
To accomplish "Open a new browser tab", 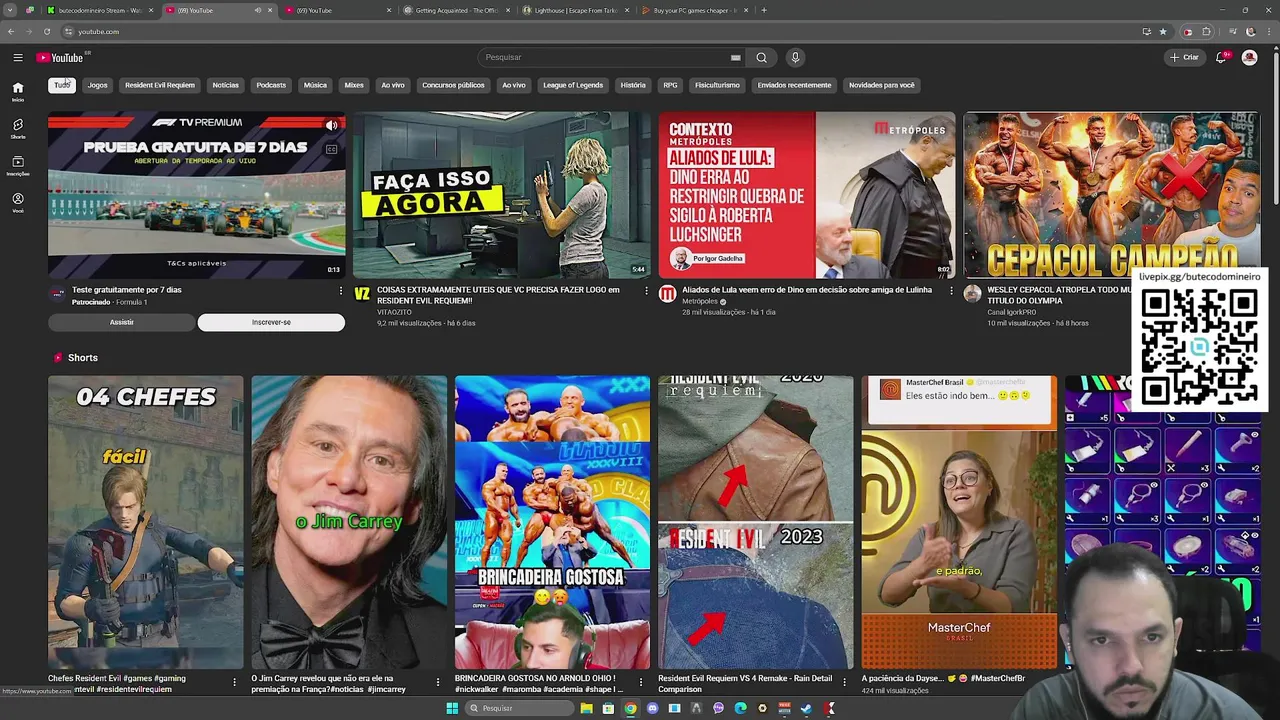I will point(764,10).
